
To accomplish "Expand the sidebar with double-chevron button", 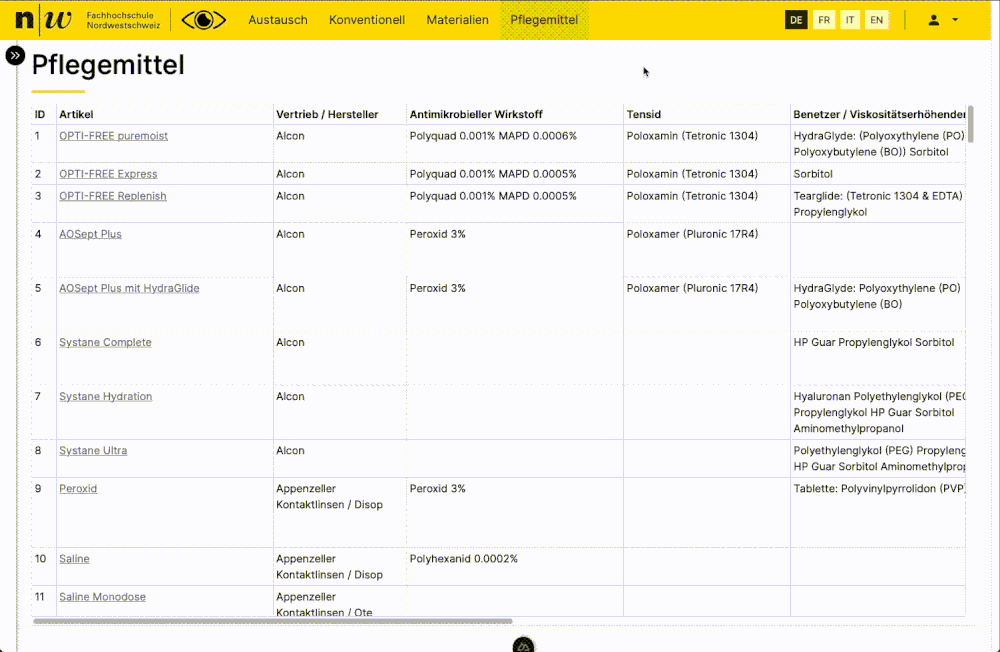I will tap(15, 56).
